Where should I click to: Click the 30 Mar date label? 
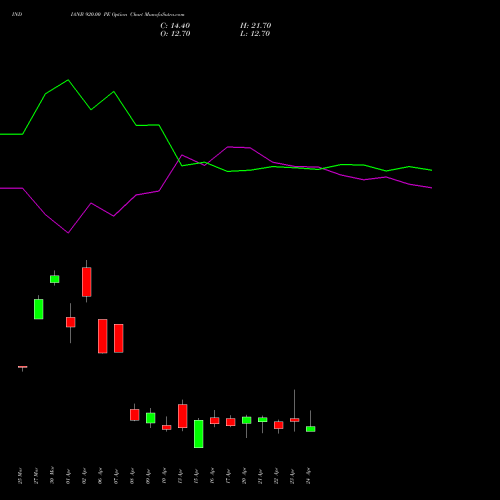tap(52, 476)
